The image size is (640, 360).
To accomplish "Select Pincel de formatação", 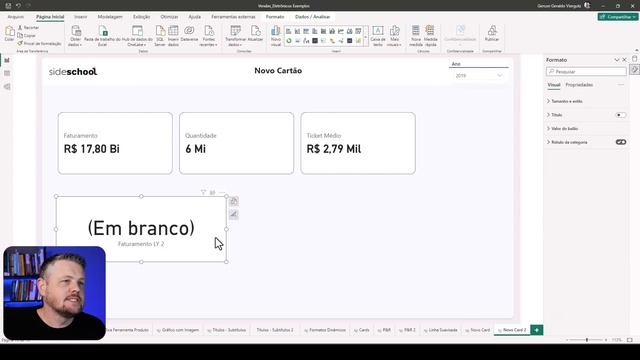I will [x=40, y=43].
